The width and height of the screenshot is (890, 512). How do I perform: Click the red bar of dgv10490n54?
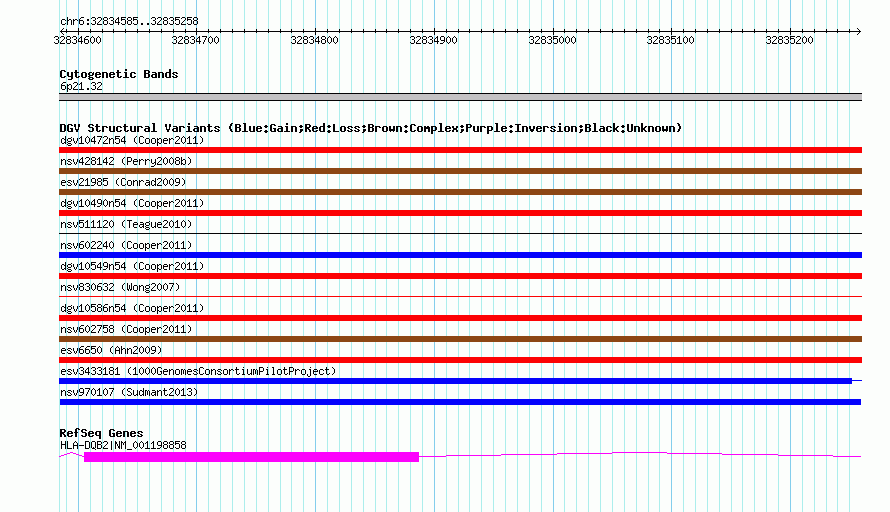(x=460, y=213)
